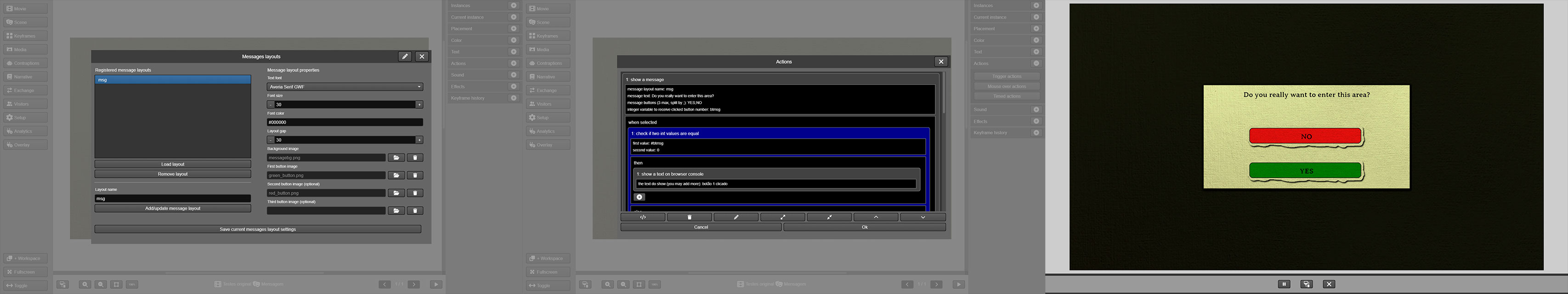Click the pencil edit icon in Messages layouts header

(x=405, y=57)
